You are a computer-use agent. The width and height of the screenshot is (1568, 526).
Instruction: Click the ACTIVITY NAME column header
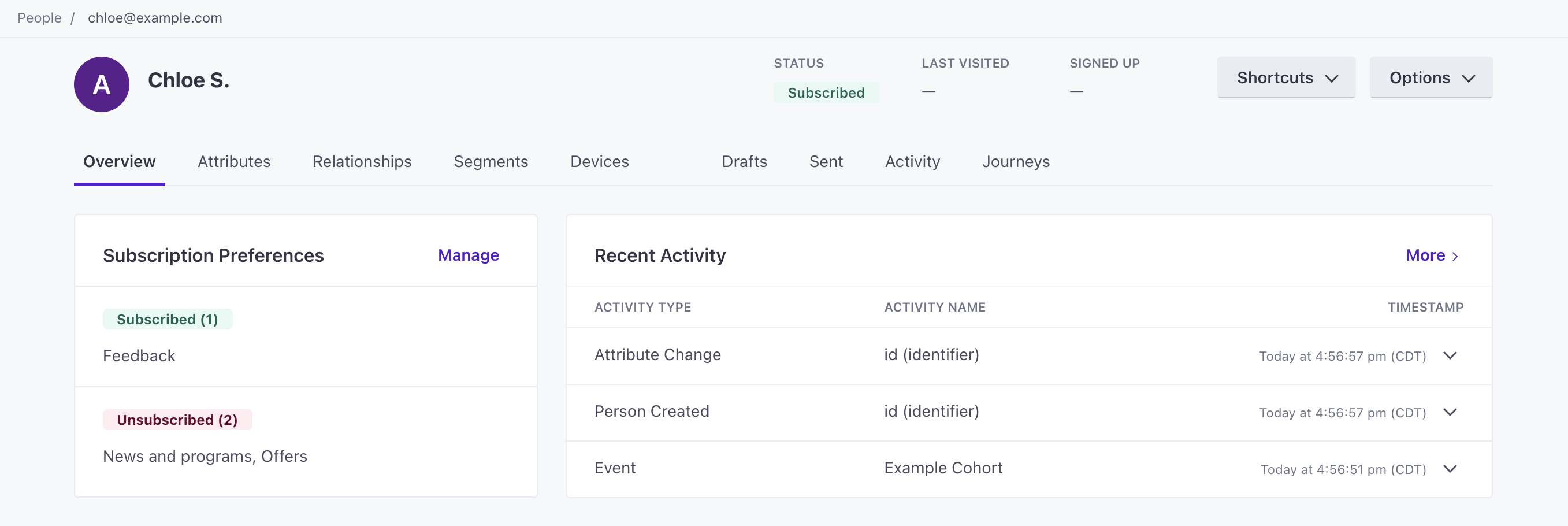click(x=935, y=307)
